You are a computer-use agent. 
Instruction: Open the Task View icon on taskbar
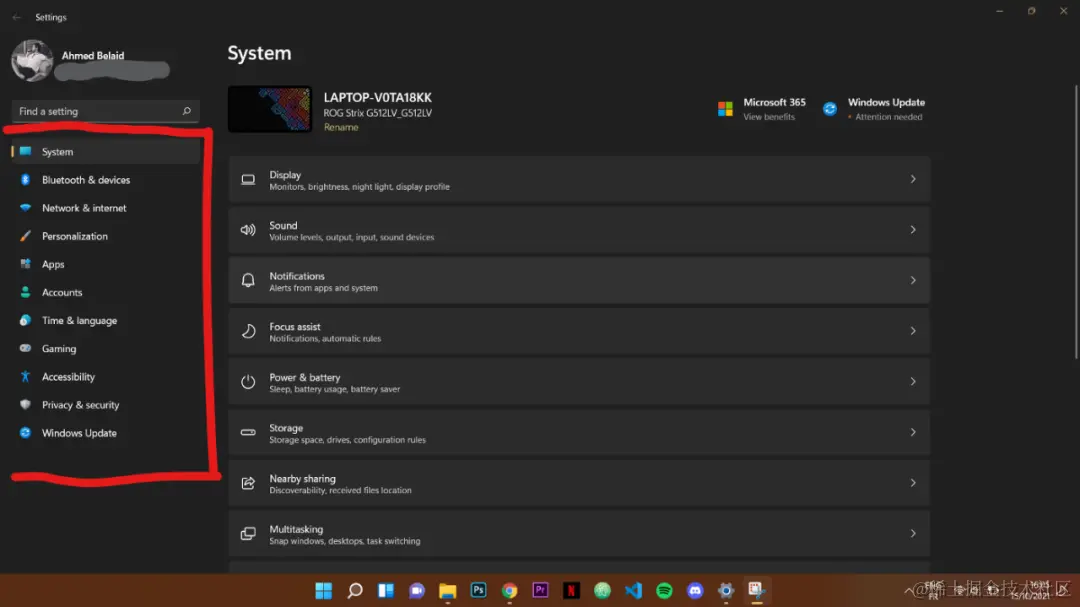[386, 590]
